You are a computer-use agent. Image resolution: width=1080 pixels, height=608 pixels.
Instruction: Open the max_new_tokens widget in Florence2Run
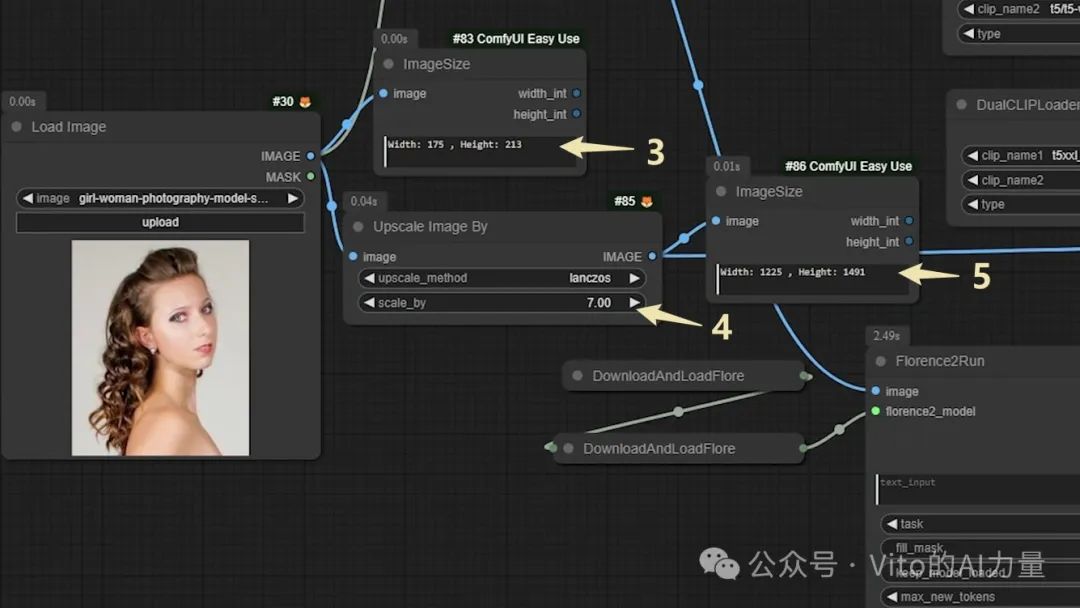click(980, 597)
